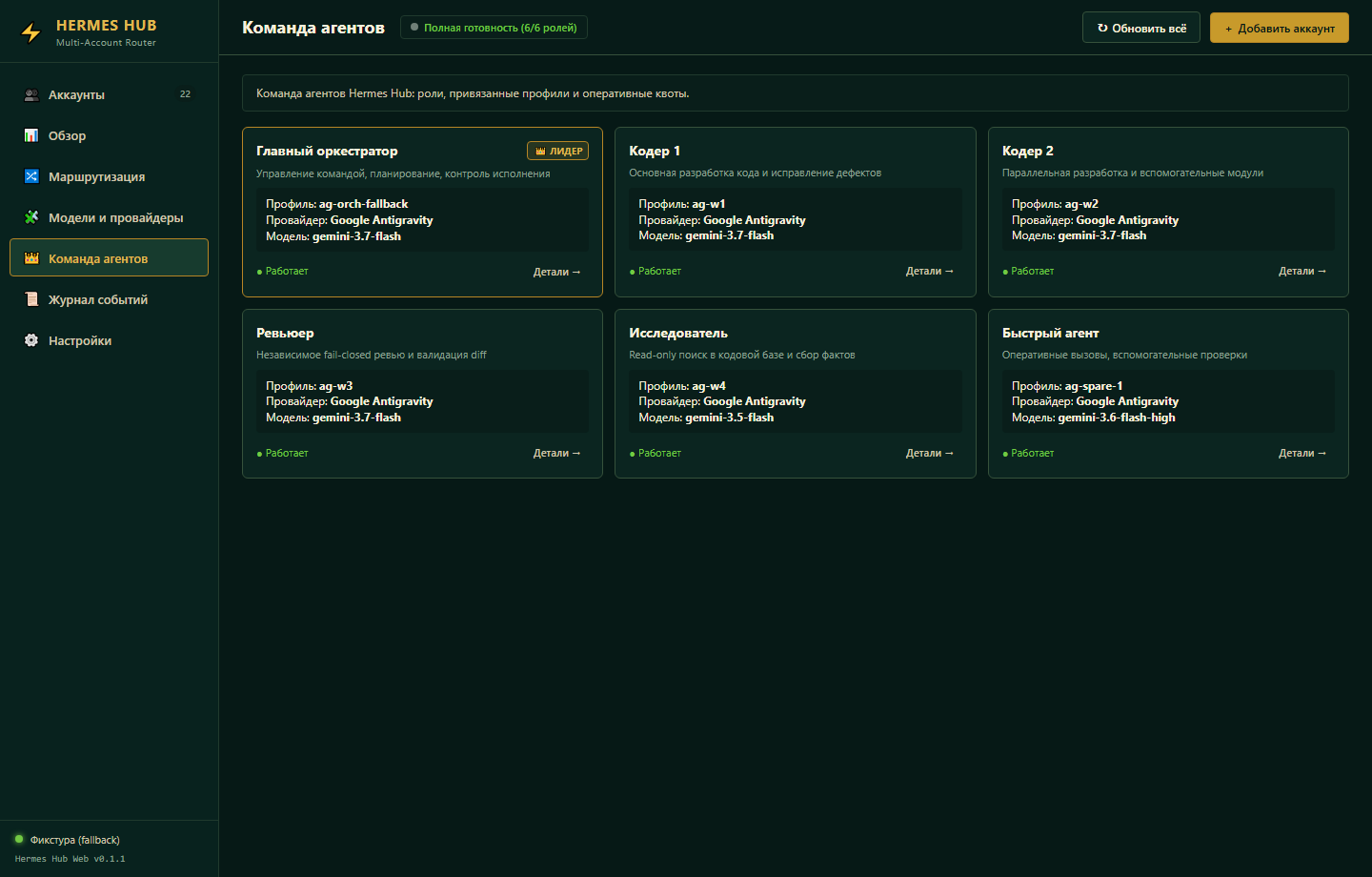
Task: Click the Добавить аккаунт button
Action: 1280,28
